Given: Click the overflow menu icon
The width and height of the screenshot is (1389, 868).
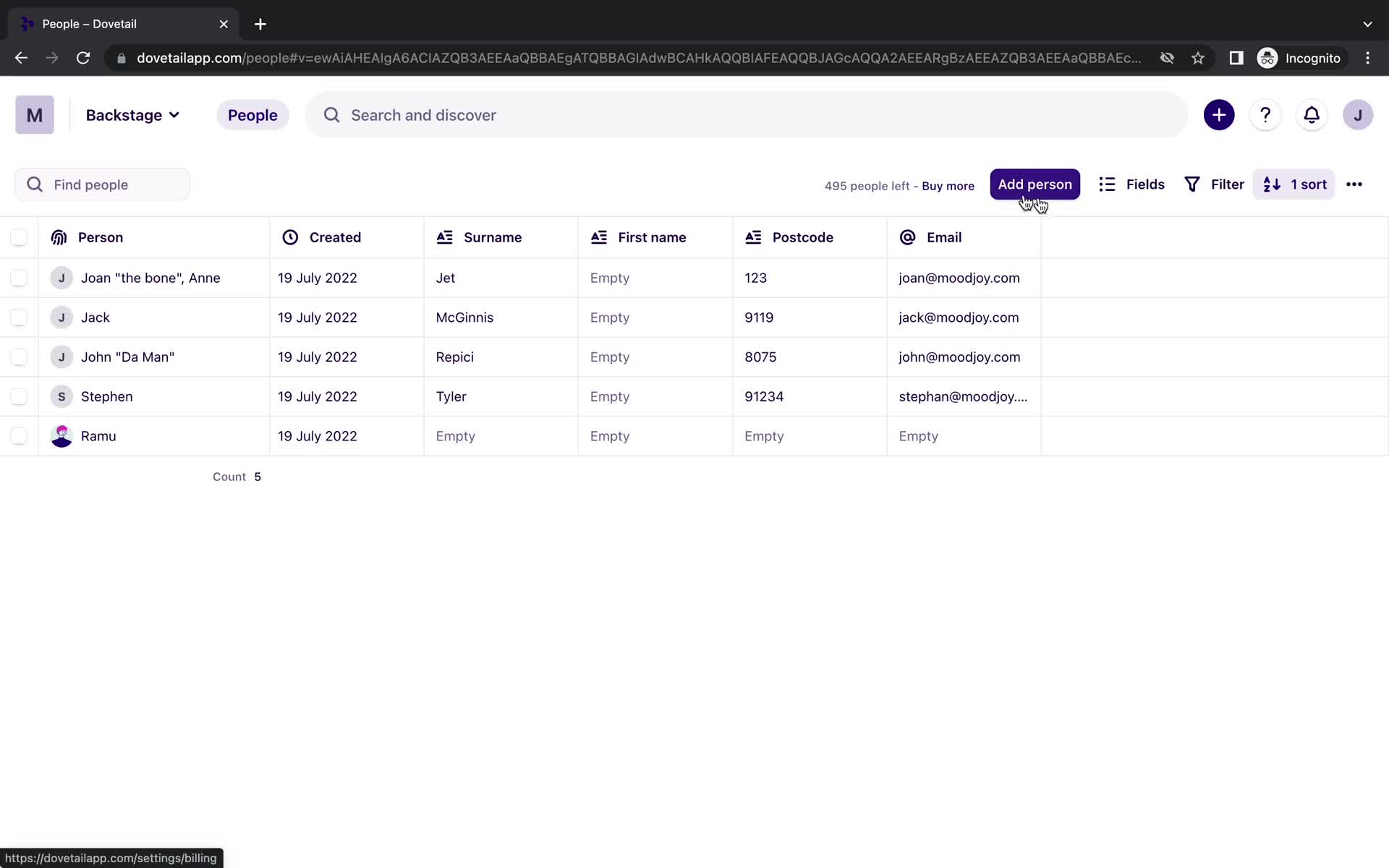Looking at the screenshot, I should (1354, 184).
